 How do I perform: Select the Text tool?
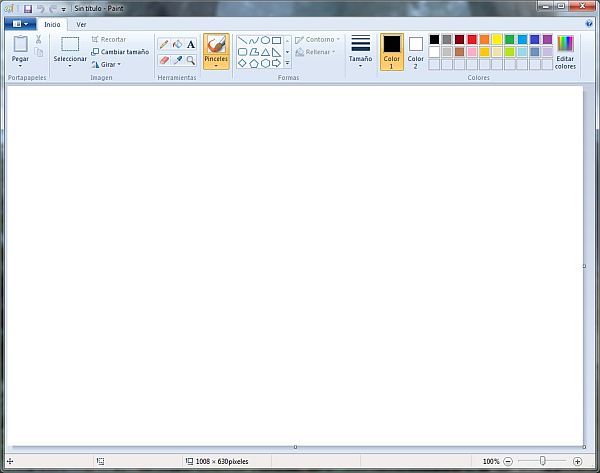point(191,44)
